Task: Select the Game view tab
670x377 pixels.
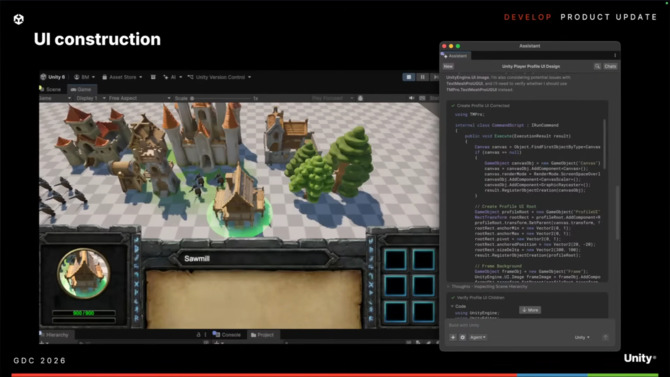Action: [81, 89]
